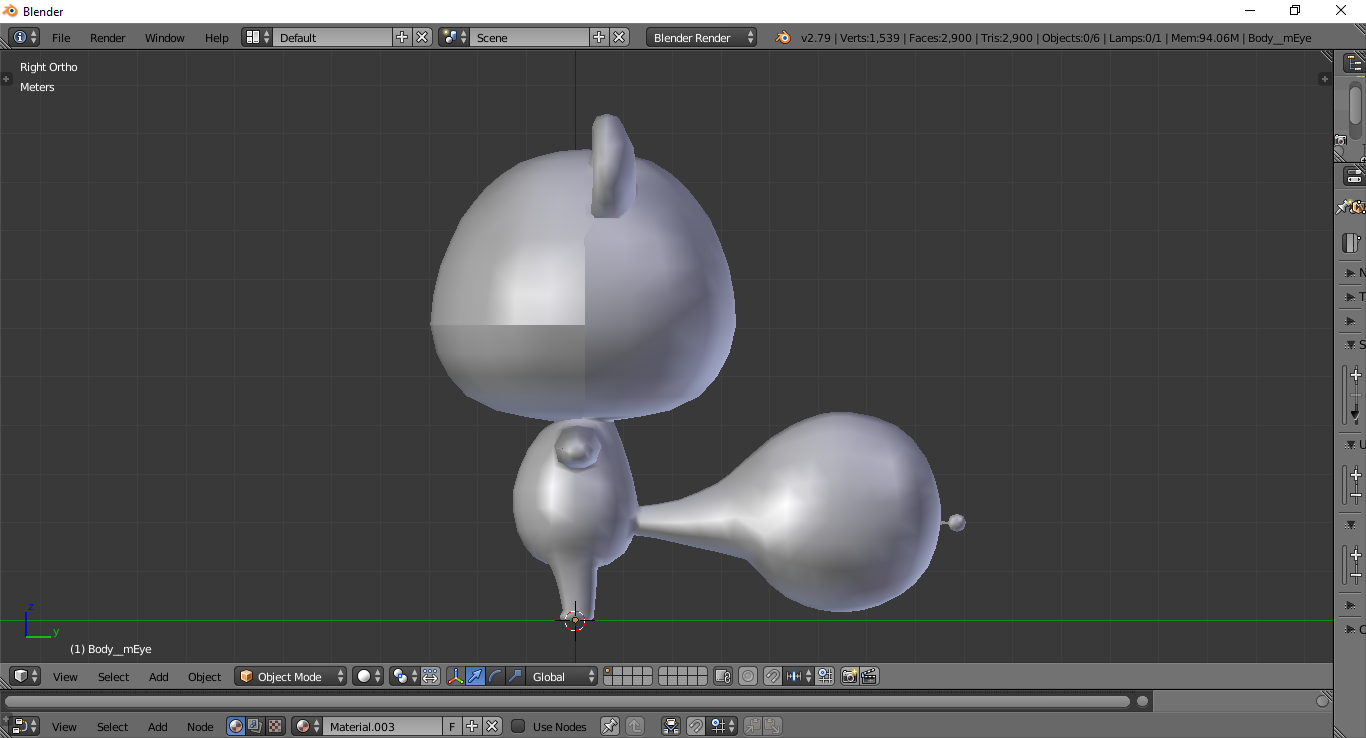Click the Scene name field

(530, 37)
